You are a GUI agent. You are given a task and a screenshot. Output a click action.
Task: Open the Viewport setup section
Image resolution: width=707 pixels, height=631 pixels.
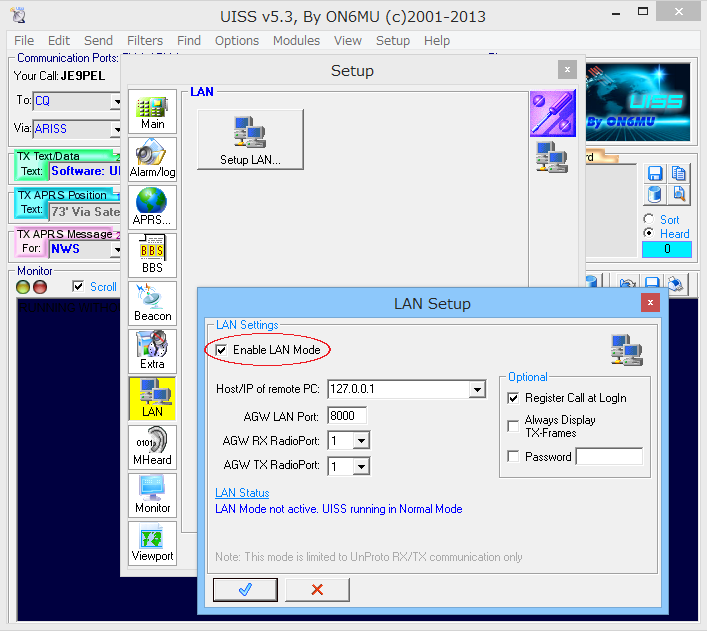152,543
